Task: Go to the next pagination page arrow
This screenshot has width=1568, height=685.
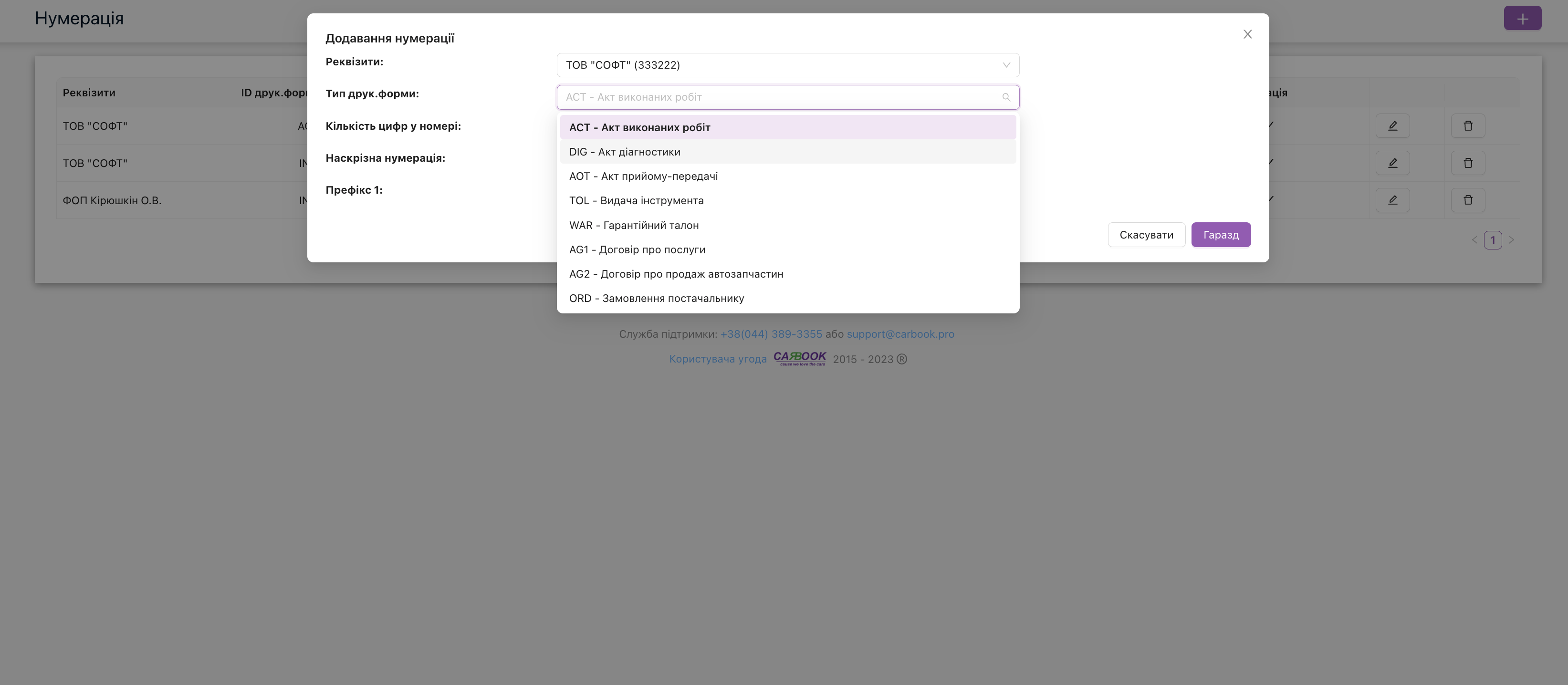Action: pyautogui.click(x=1511, y=239)
